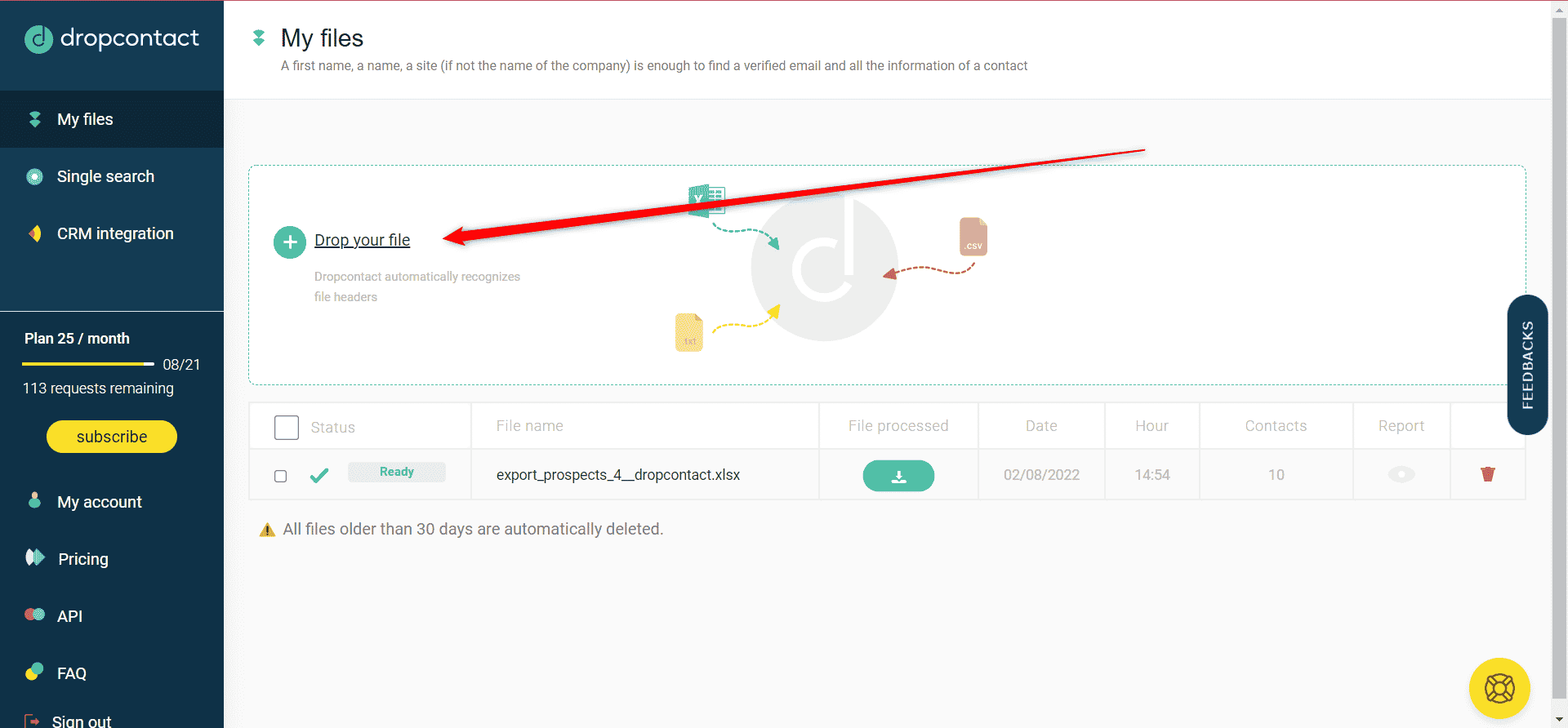Click the green checkmark status icon
Image resolution: width=1568 pixels, height=728 pixels.
[319, 475]
